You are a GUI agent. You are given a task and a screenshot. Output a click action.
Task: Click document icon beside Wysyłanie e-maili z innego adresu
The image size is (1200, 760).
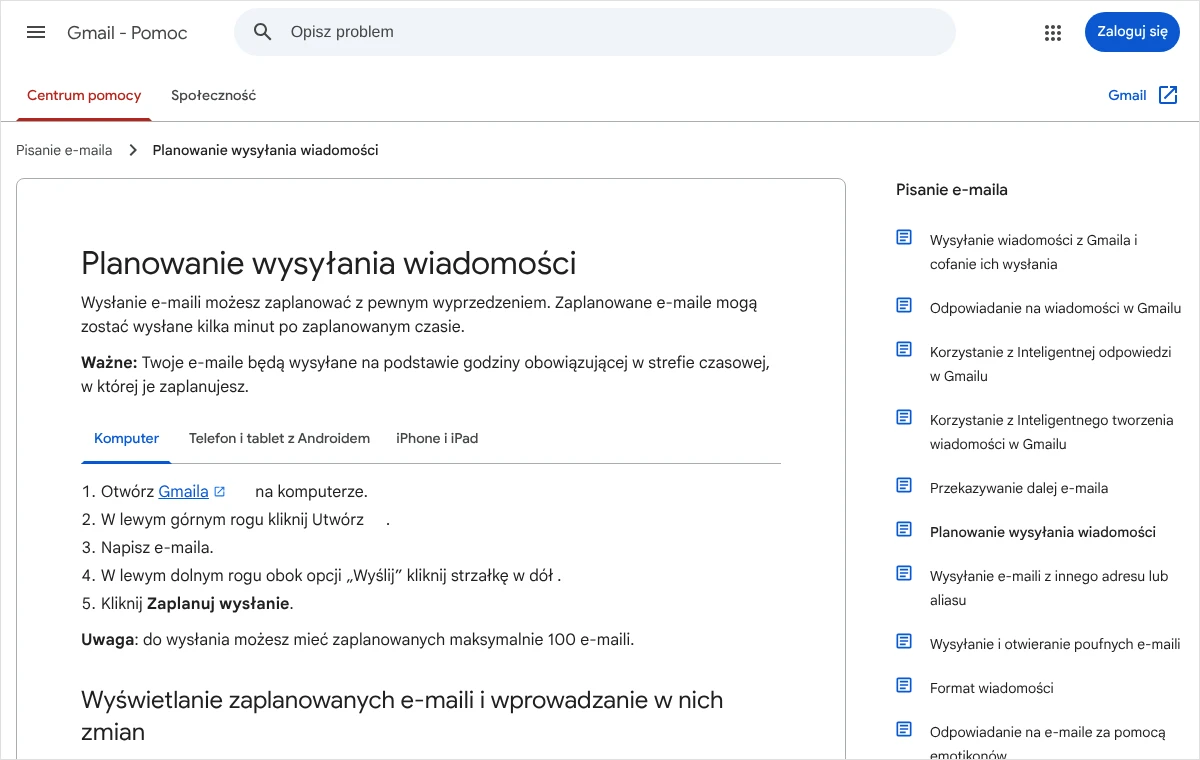click(904, 573)
